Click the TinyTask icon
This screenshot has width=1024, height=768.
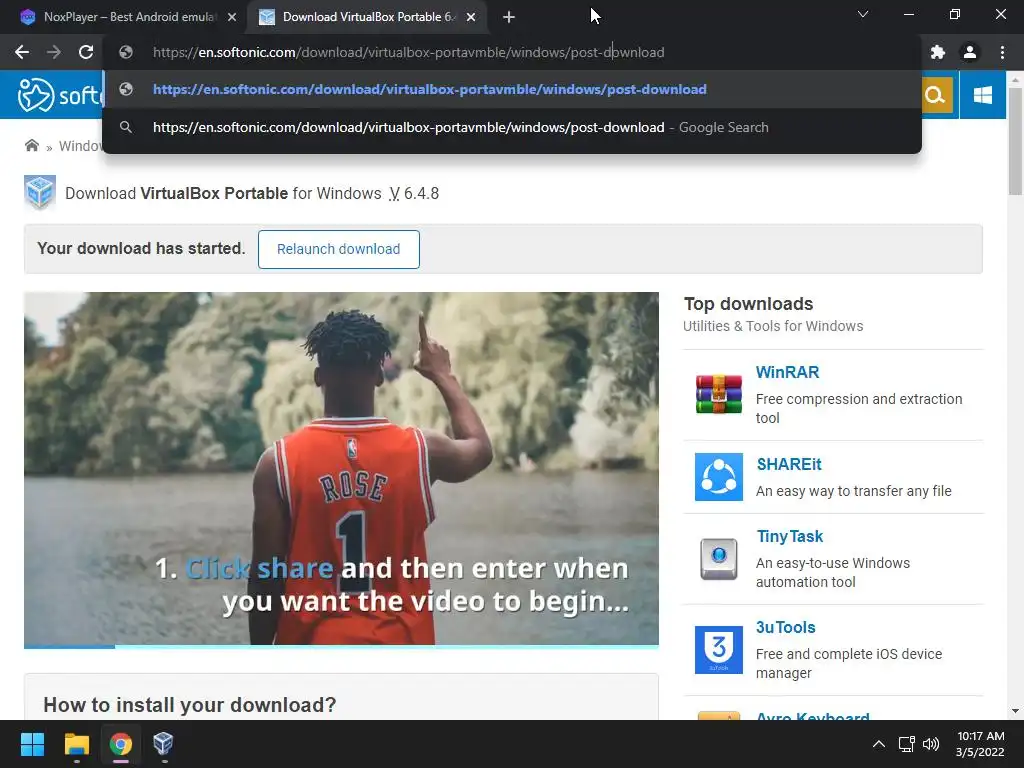(x=718, y=559)
